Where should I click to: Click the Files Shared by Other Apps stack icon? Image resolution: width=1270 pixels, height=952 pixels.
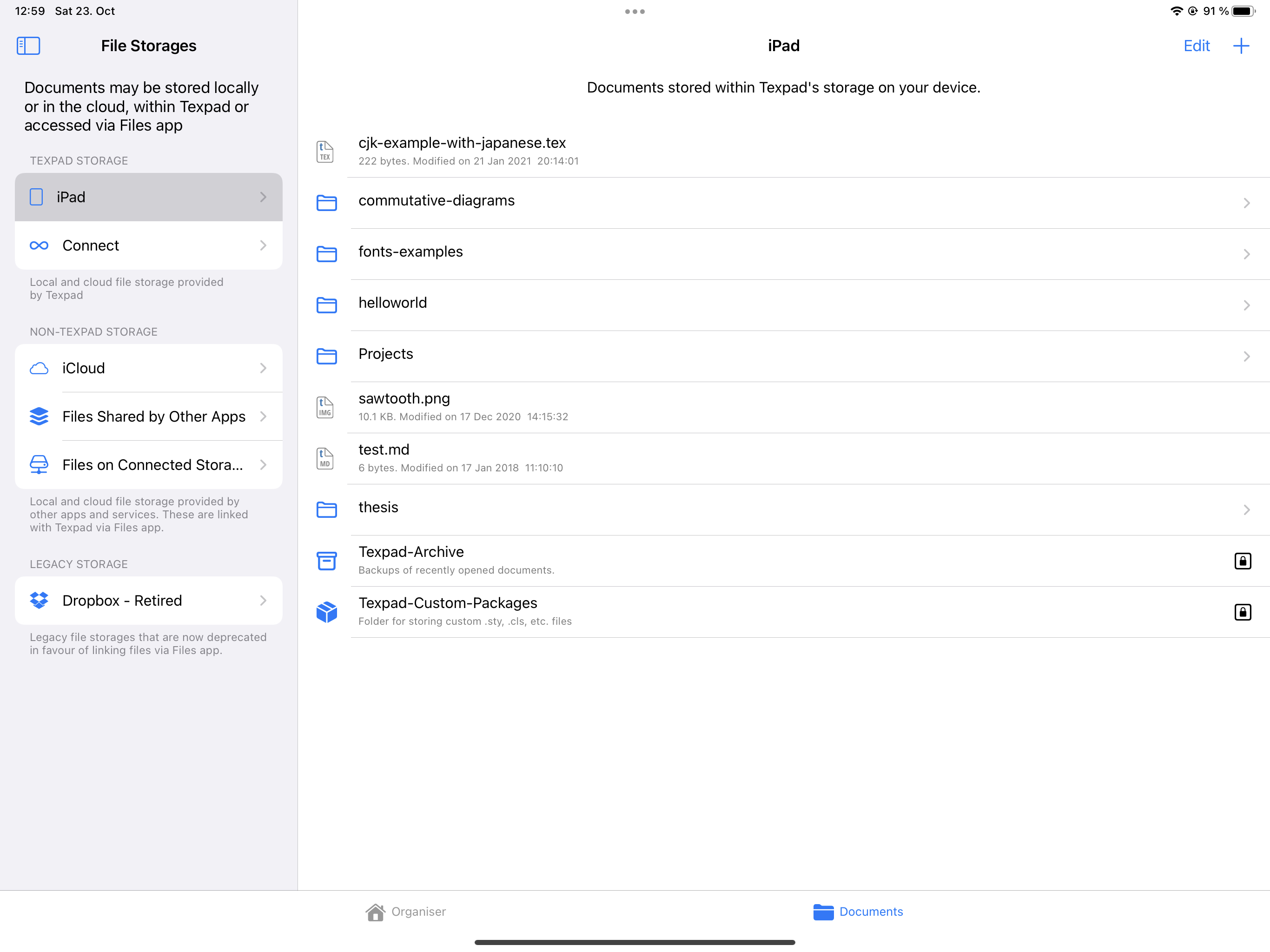[39, 416]
